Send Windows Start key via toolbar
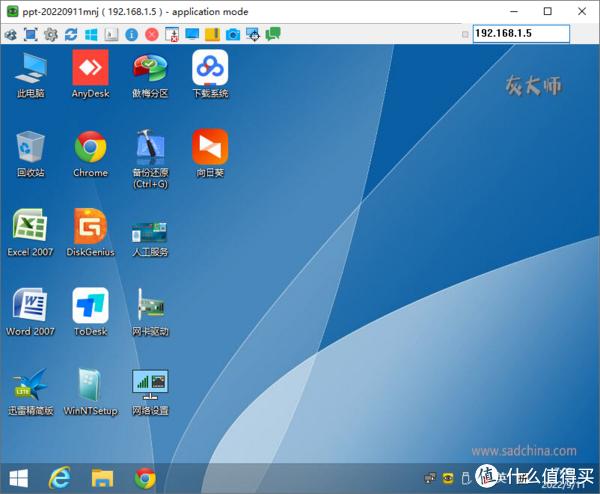This screenshot has width=600, height=494. (x=91, y=35)
